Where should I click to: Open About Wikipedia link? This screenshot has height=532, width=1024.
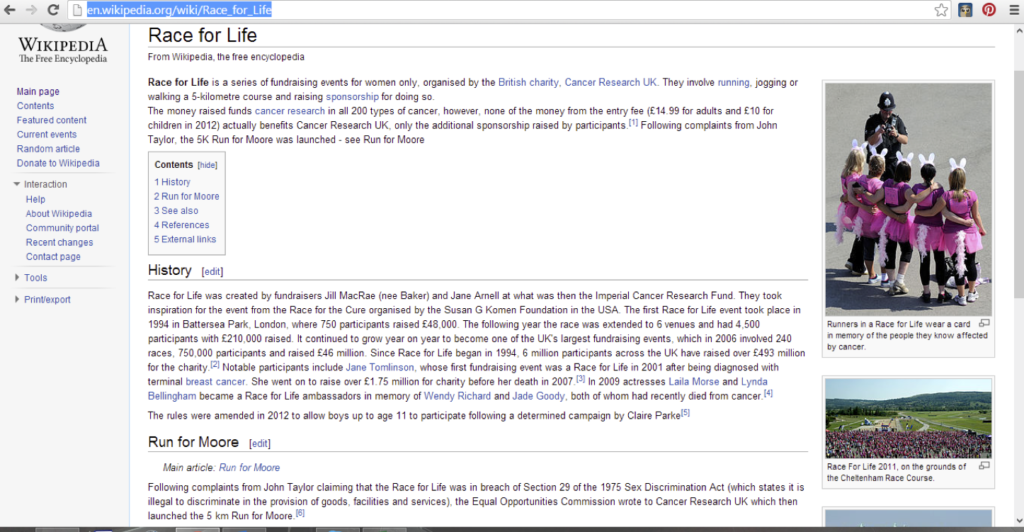tap(59, 213)
